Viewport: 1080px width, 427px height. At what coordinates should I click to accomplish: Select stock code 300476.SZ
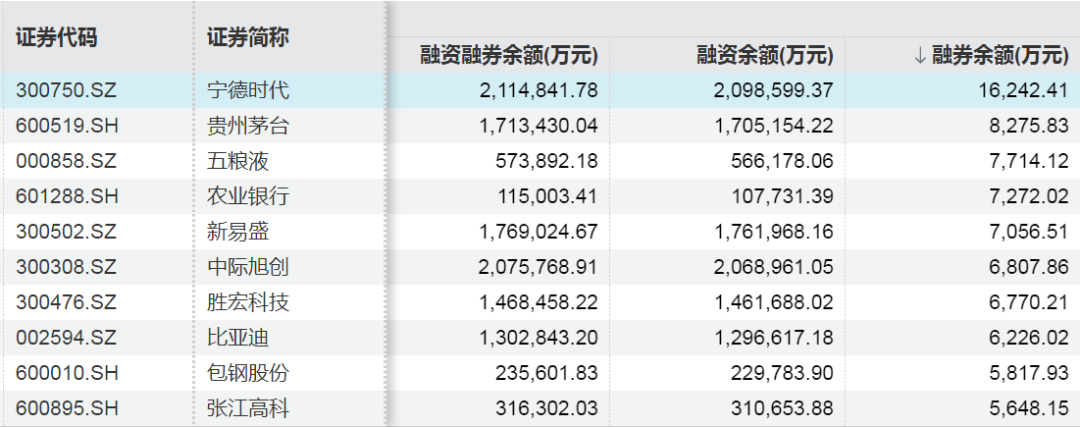pos(65,302)
